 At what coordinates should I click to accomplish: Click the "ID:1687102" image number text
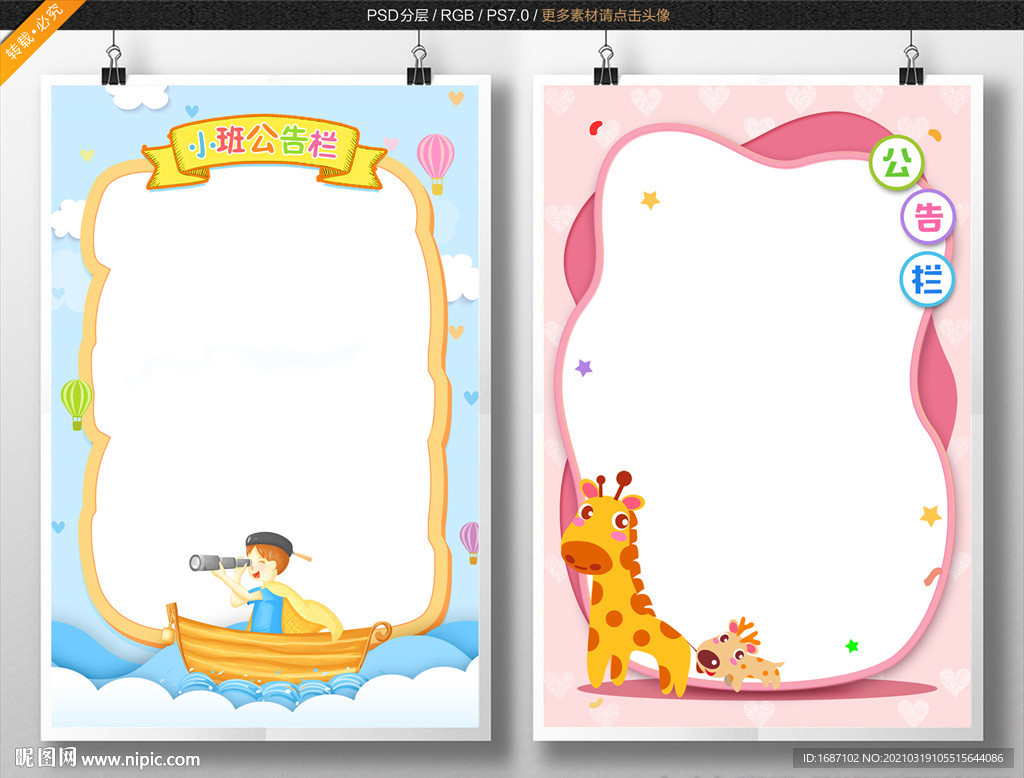[x=831, y=758]
